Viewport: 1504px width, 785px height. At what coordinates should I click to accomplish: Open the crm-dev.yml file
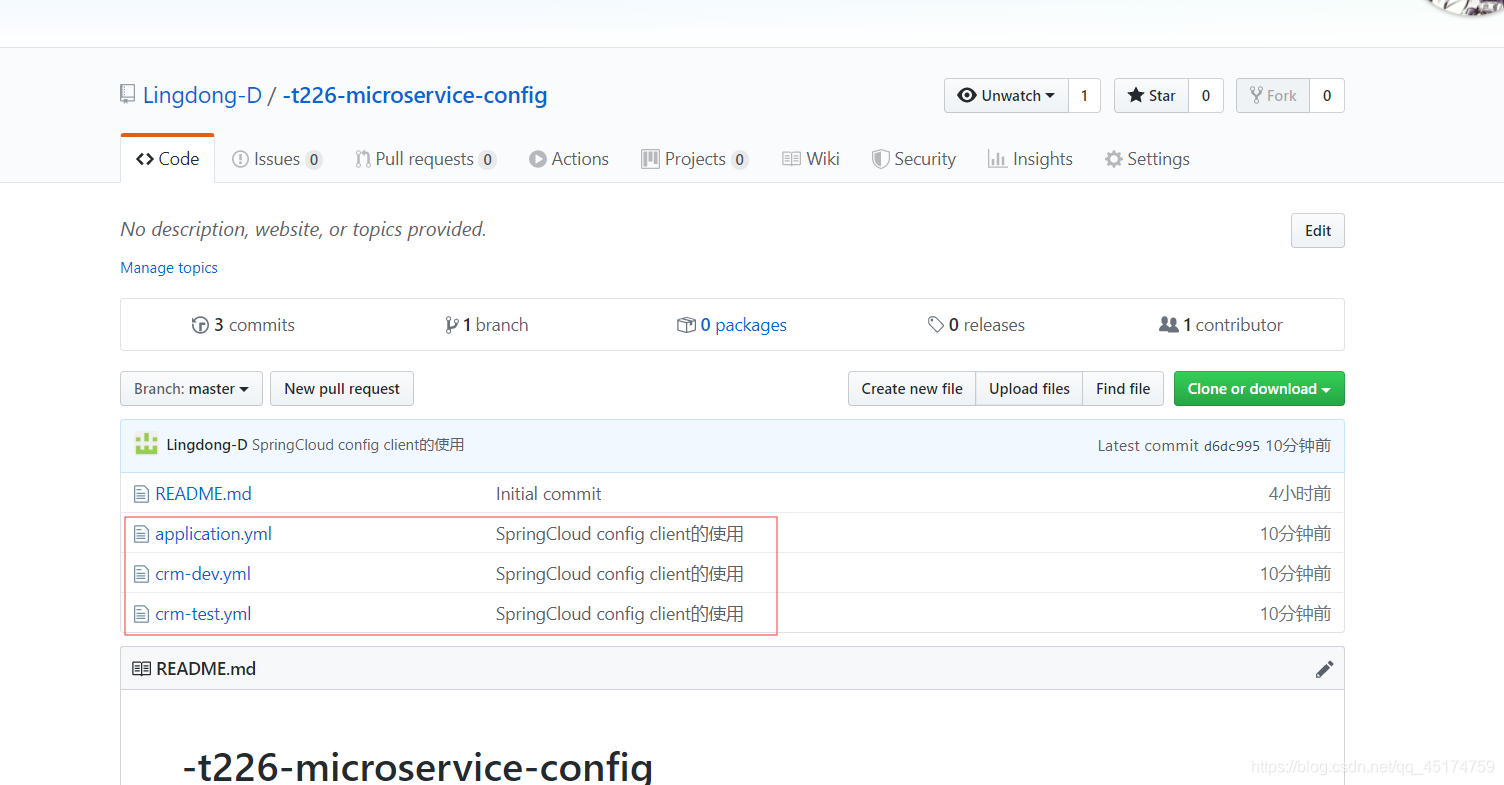point(203,574)
